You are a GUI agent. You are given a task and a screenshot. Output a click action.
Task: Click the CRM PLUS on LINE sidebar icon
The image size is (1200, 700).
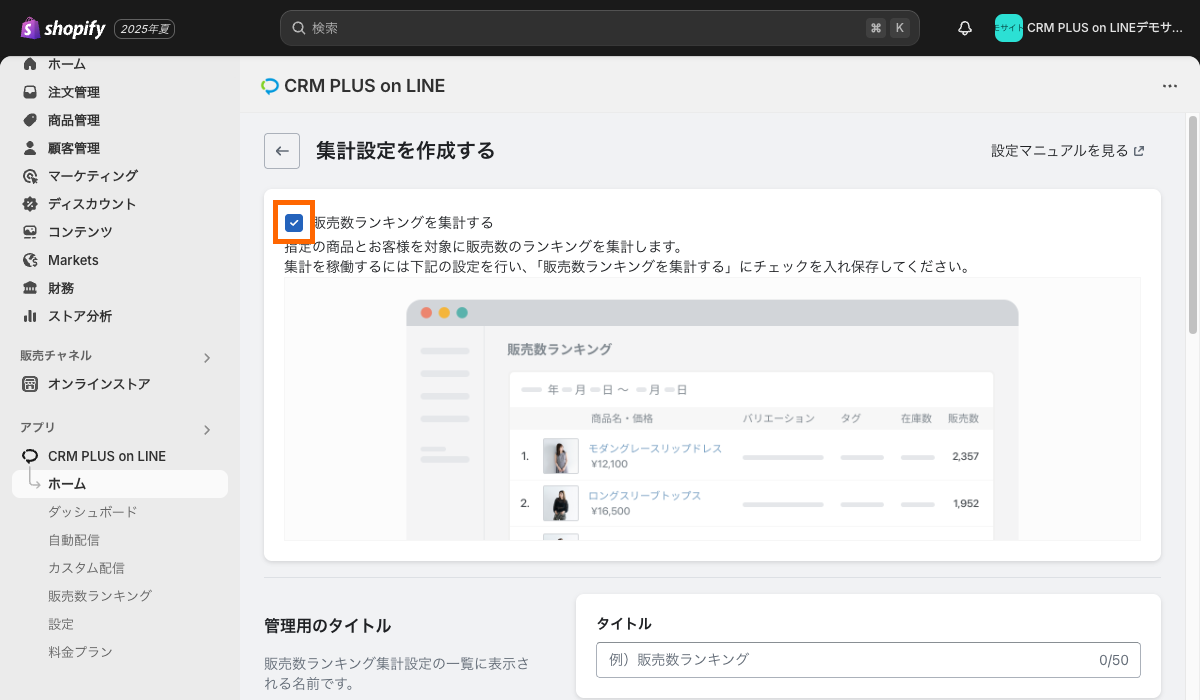pos(30,456)
